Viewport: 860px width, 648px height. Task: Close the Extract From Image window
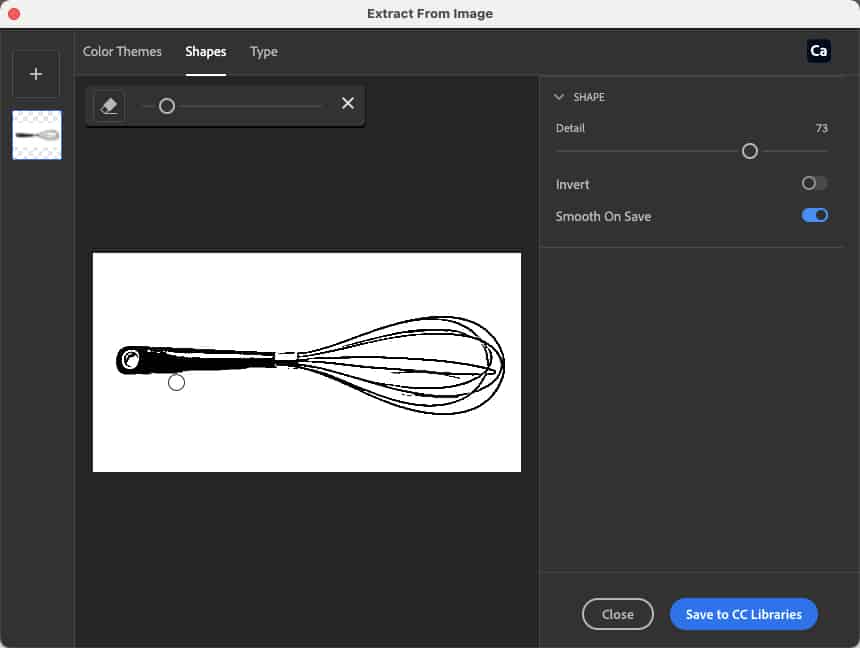[14, 14]
